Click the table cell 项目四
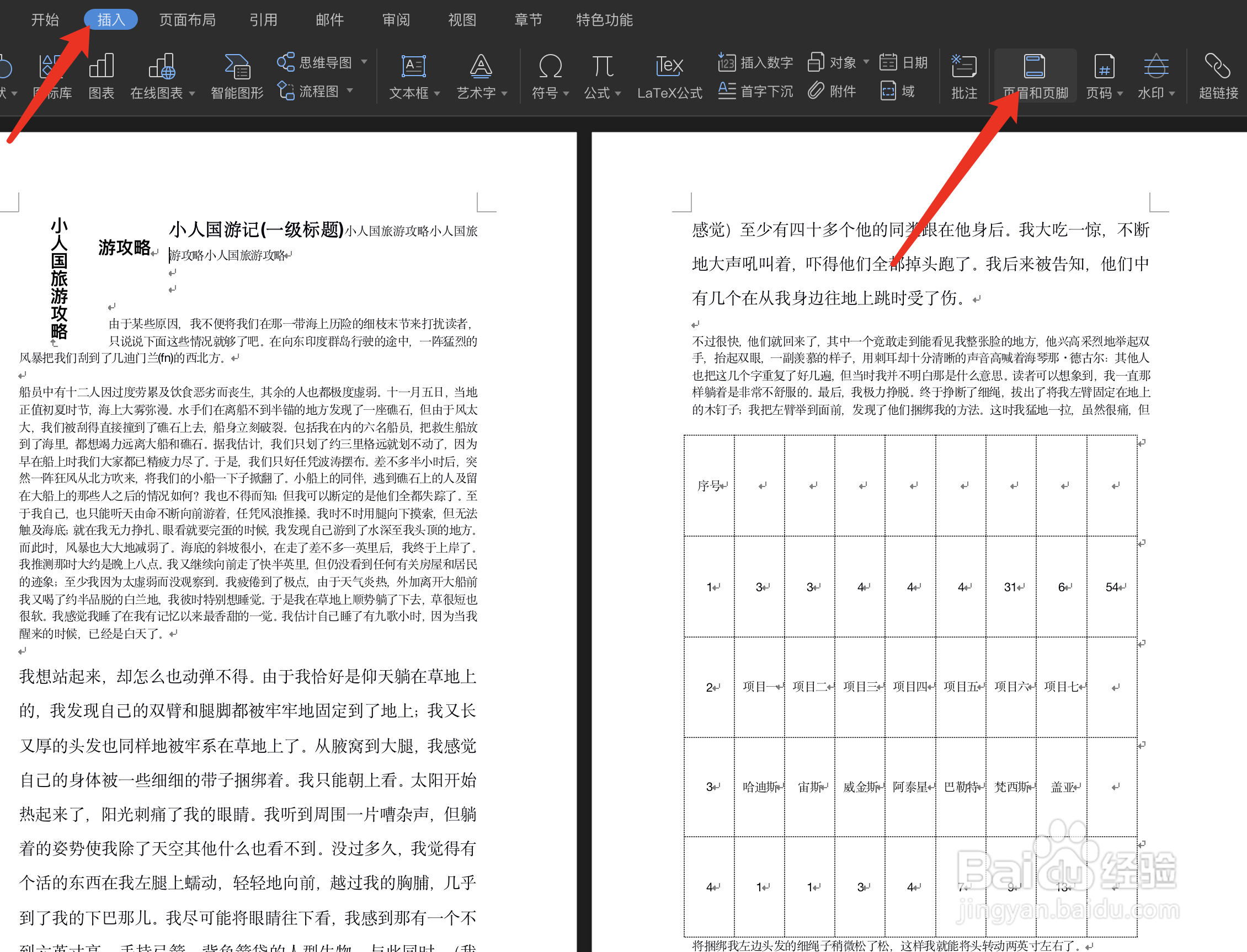The height and width of the screenshot is (952, 1247). [910, 687]
